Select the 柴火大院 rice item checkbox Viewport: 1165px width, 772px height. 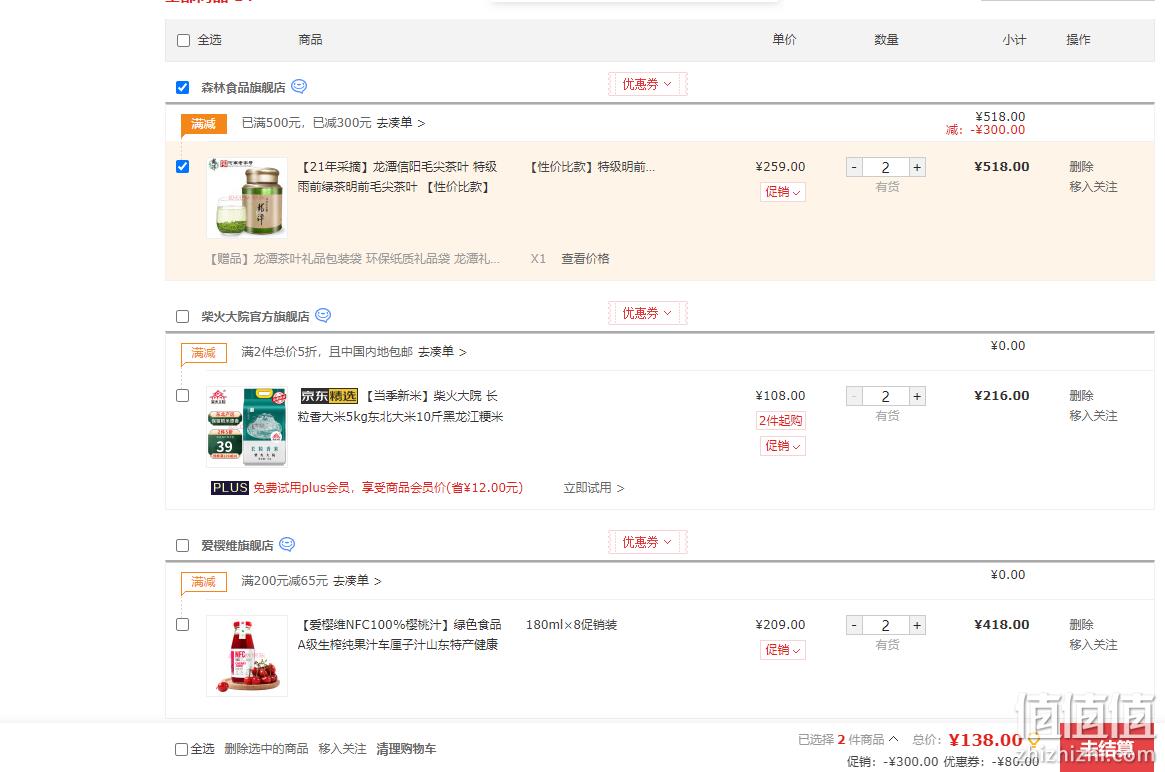(183, 395)
